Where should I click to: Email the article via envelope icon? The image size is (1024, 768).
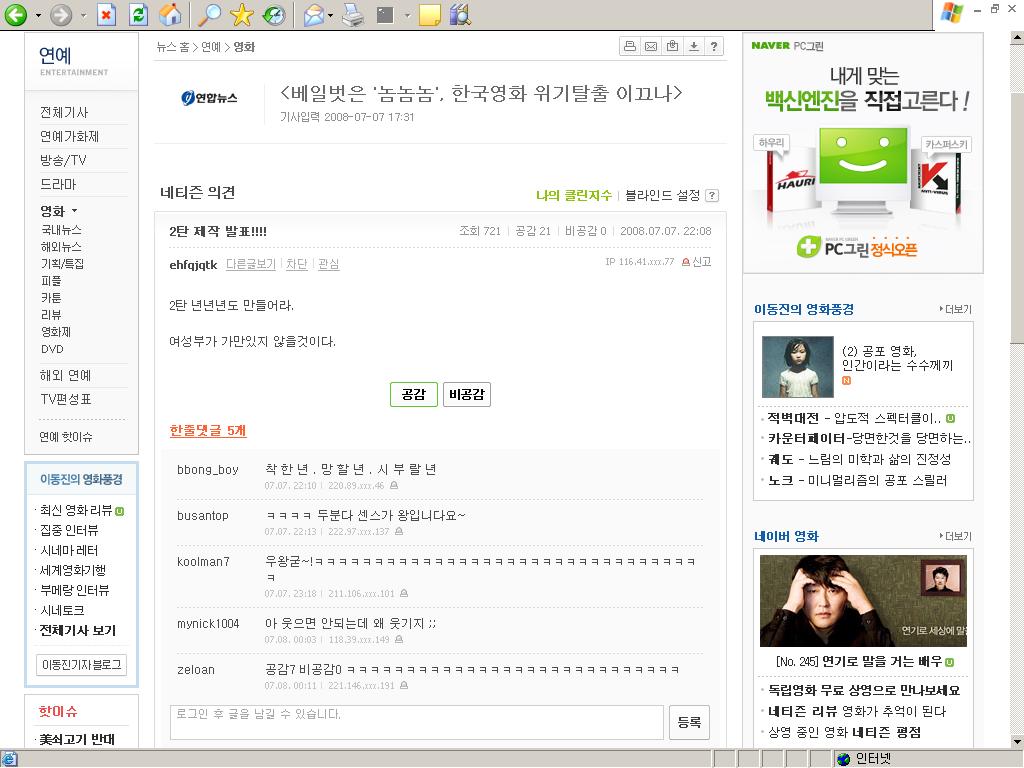651,46
